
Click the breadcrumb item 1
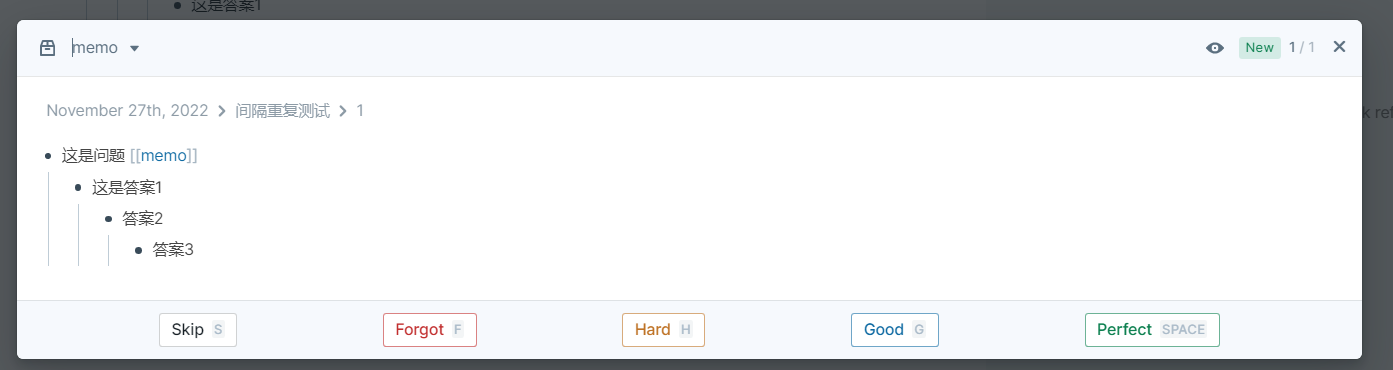point(360,111)
